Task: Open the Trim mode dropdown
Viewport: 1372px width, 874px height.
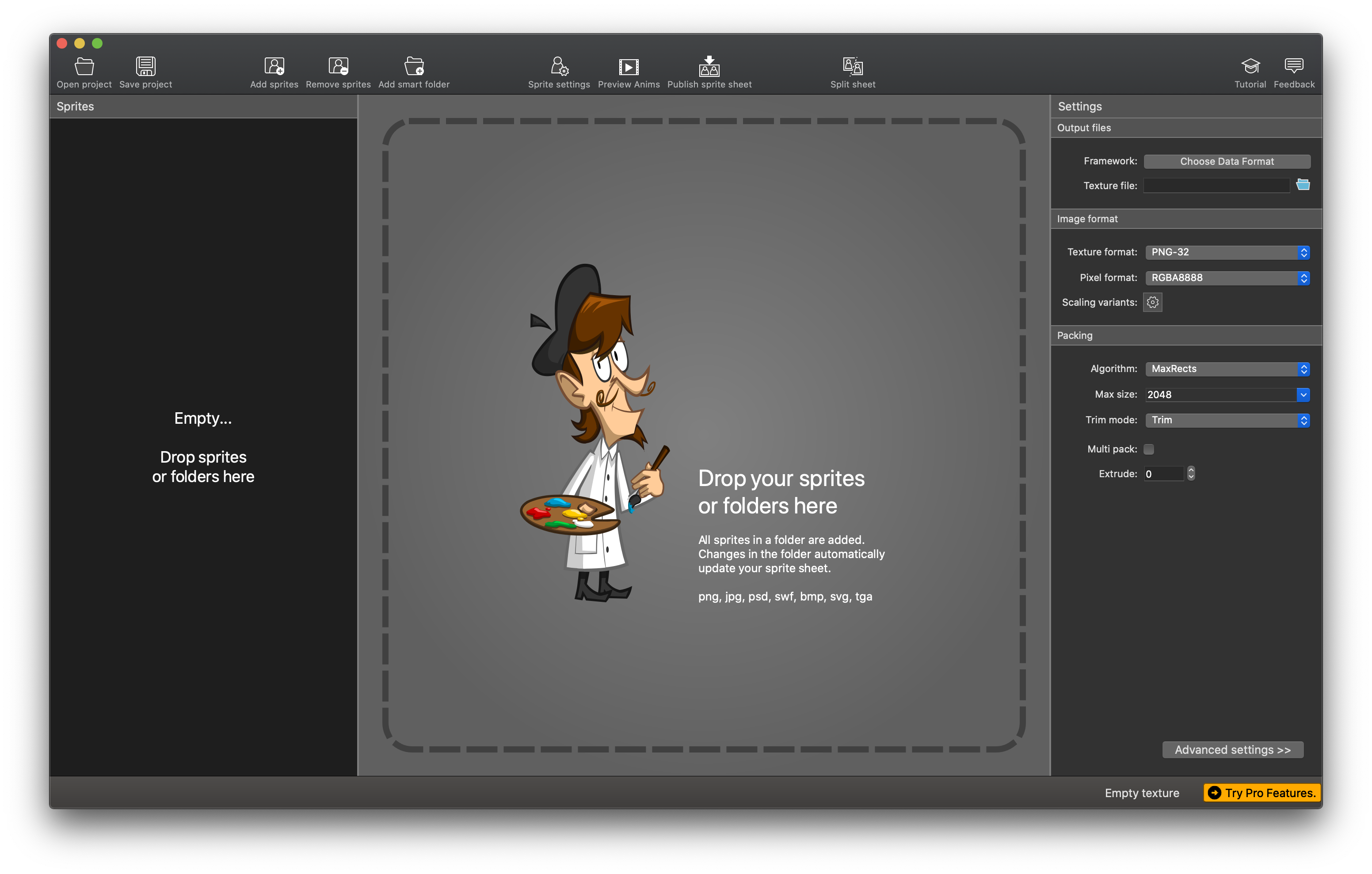Action: [1227, 421]
